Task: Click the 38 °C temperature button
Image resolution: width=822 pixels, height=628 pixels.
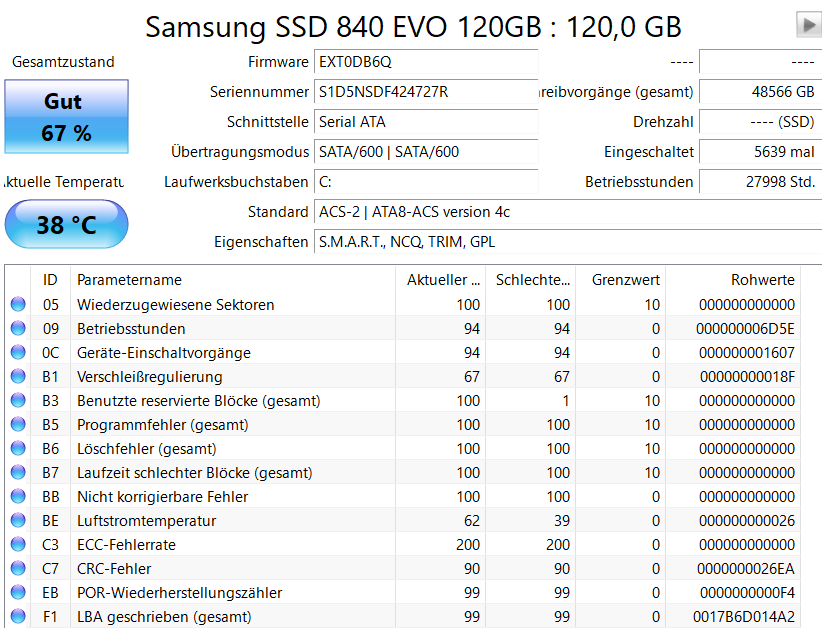Action: click(67, 224)
